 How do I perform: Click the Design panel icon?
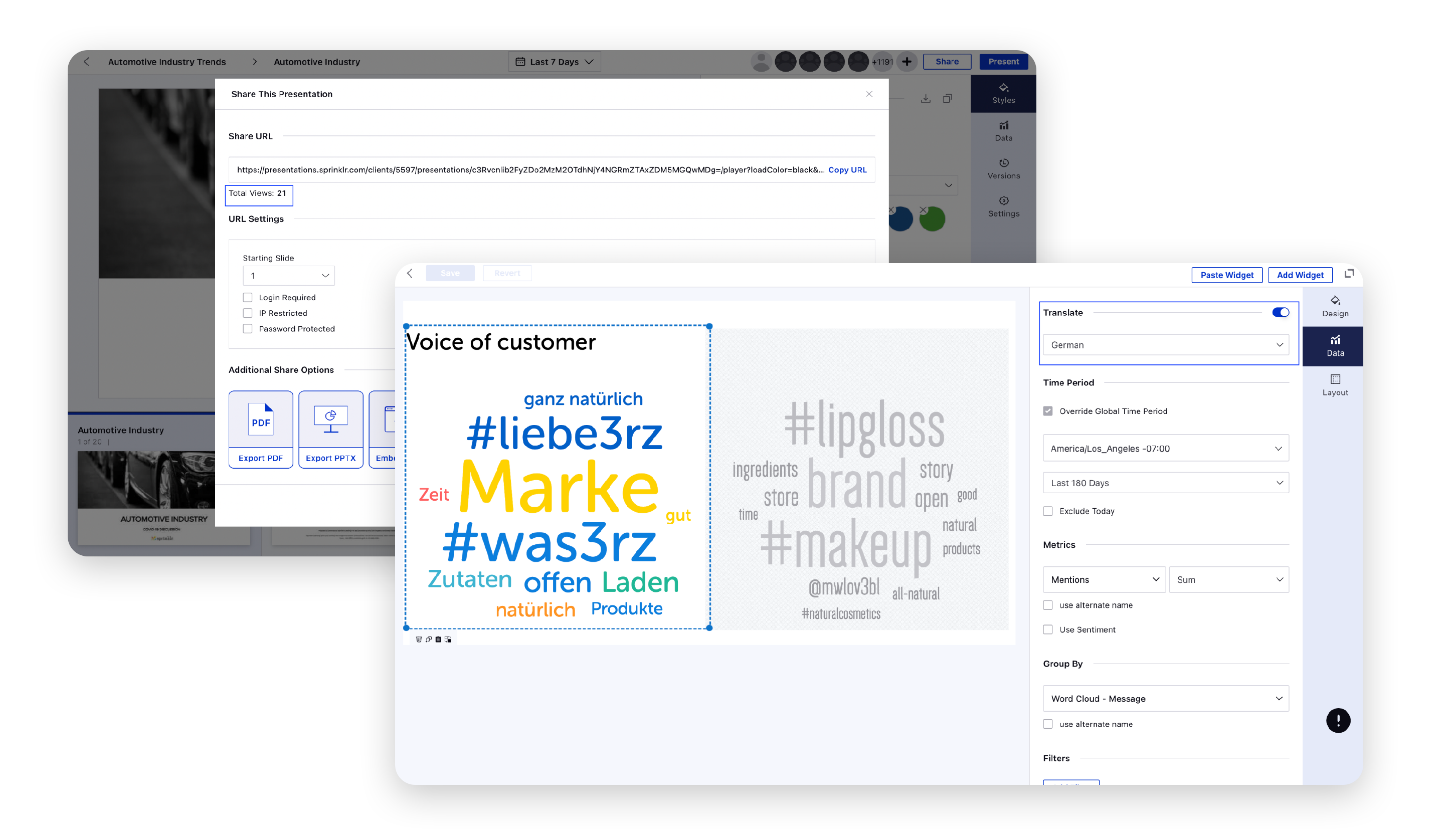[x=1335, y=301]
